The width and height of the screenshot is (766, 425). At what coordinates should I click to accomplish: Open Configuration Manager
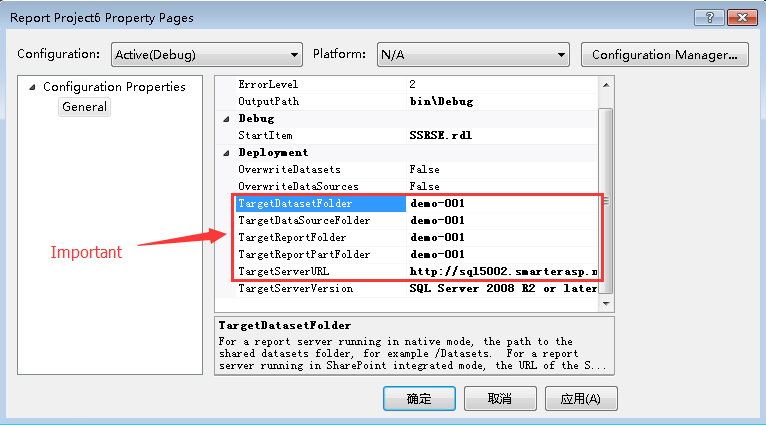point(664,54)
